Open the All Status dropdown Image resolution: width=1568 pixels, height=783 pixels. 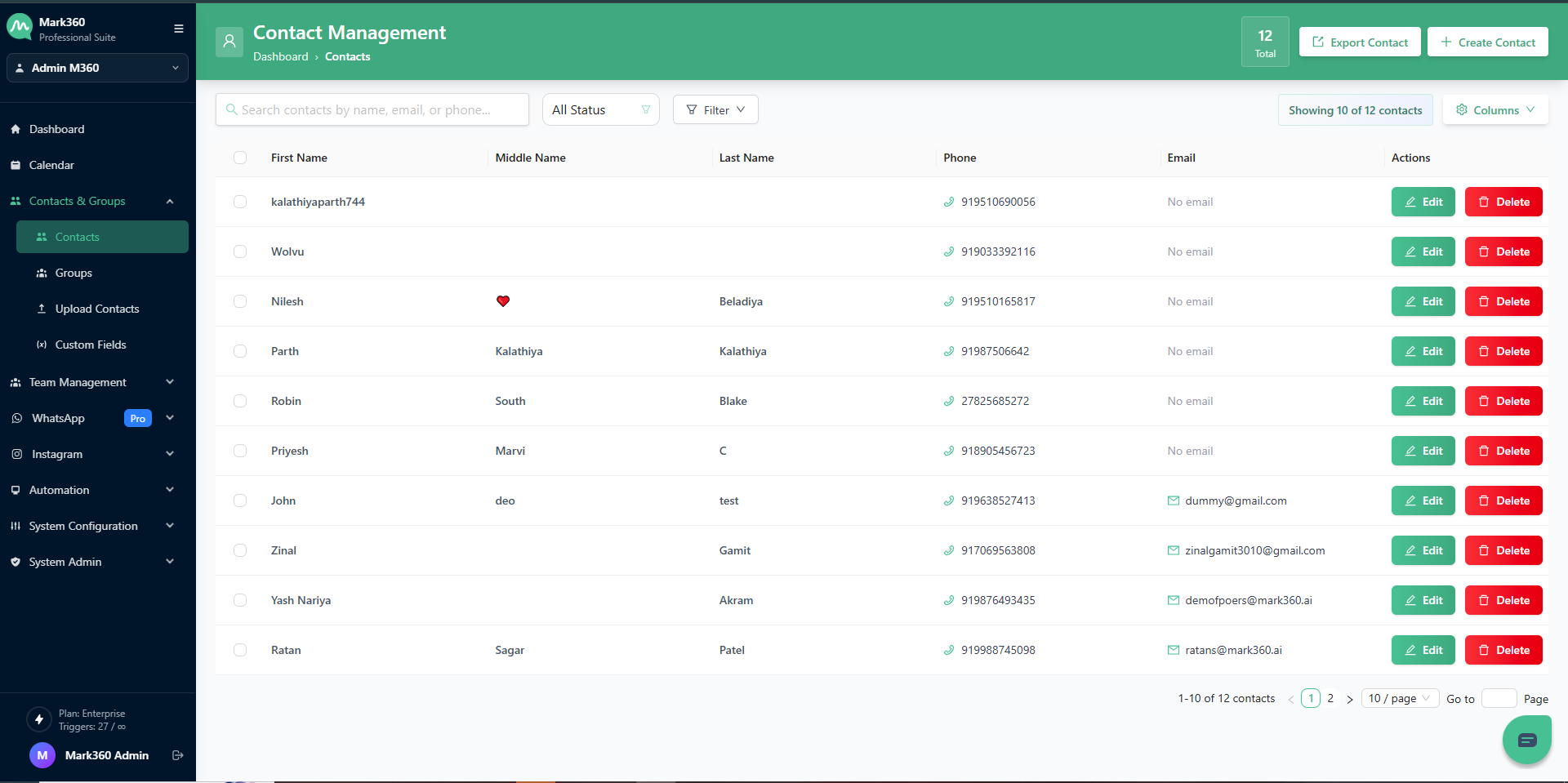[x=600, y=109]
